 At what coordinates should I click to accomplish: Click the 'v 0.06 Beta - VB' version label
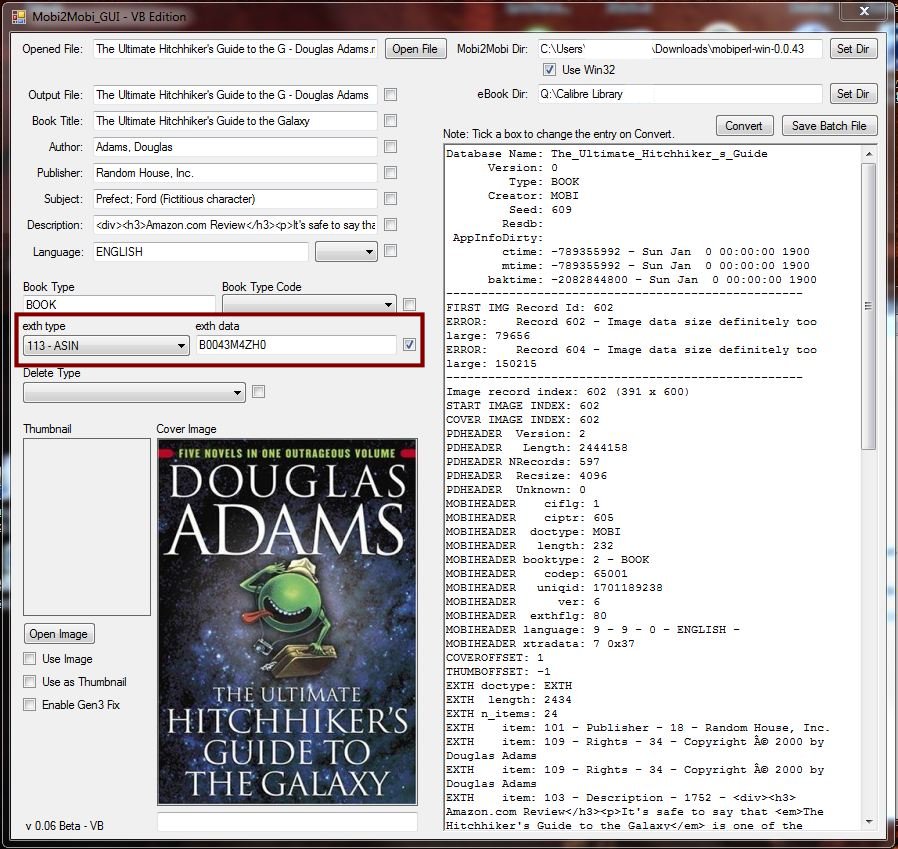[x=65, y=826]
